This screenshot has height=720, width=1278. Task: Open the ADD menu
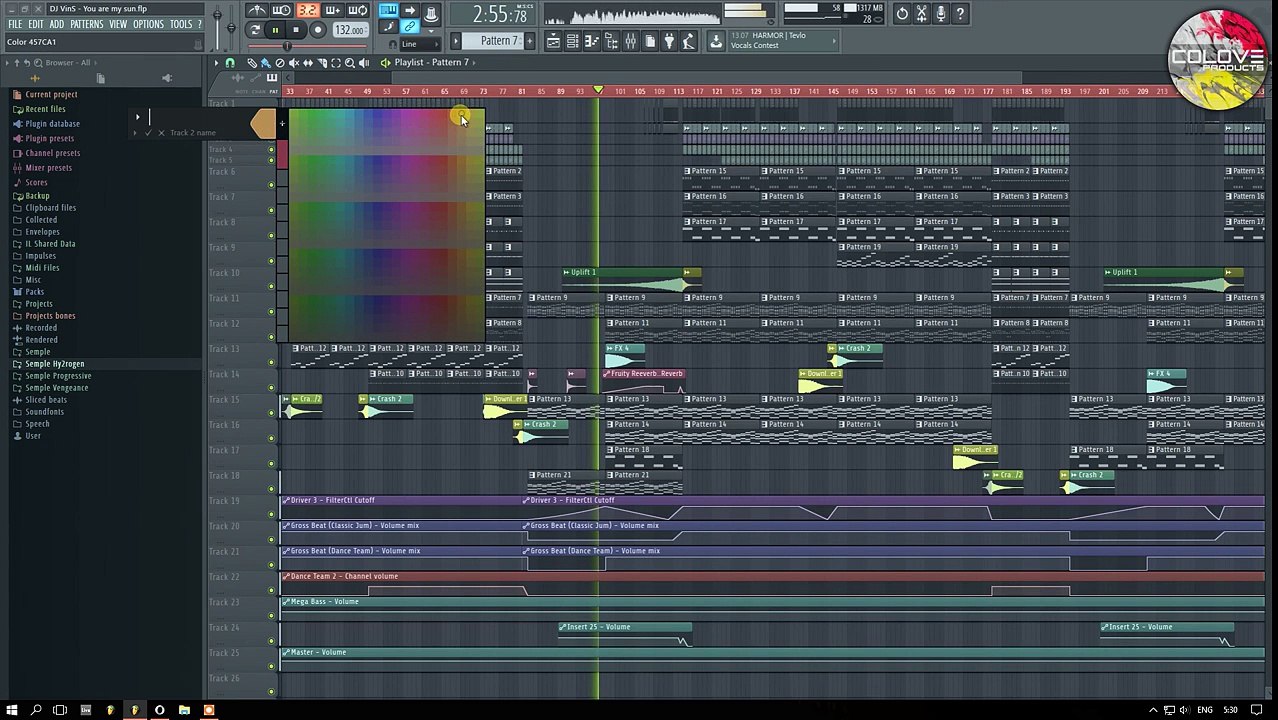[56, 24]
